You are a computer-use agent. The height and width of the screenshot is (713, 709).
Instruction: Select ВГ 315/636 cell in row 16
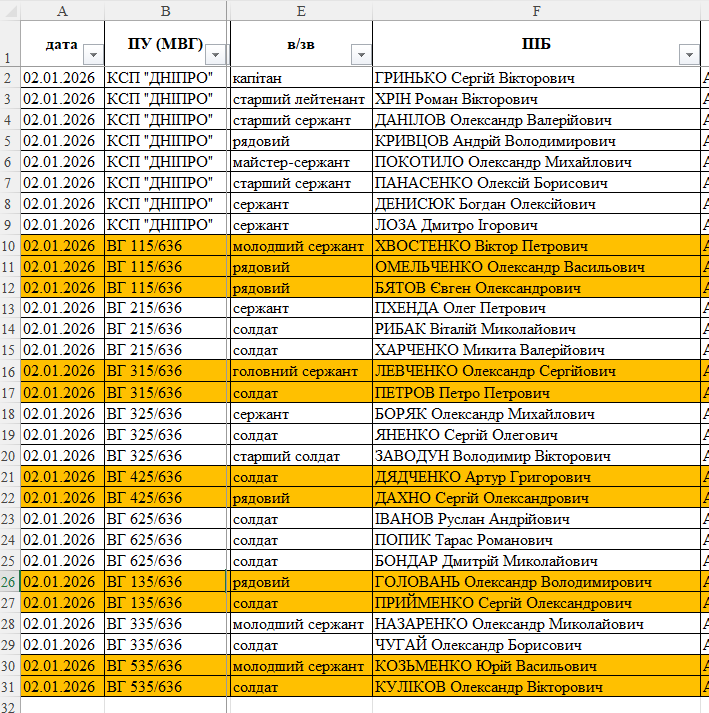click(166, 371)
